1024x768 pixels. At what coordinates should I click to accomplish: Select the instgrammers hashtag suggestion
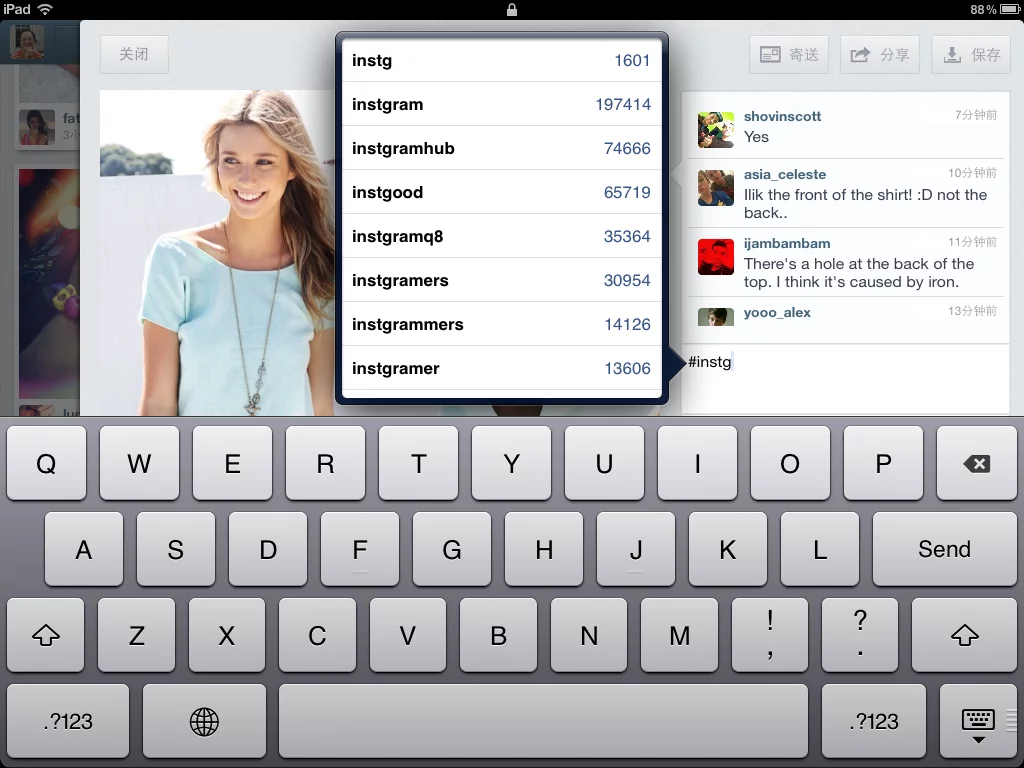tap(502, 324)
